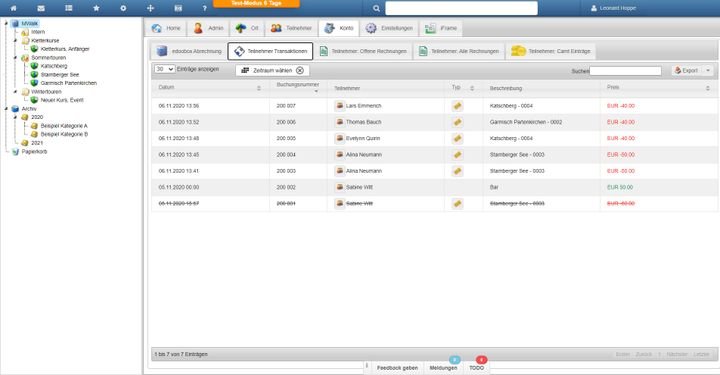Open the calendar icon in top bar

[178, 8]
